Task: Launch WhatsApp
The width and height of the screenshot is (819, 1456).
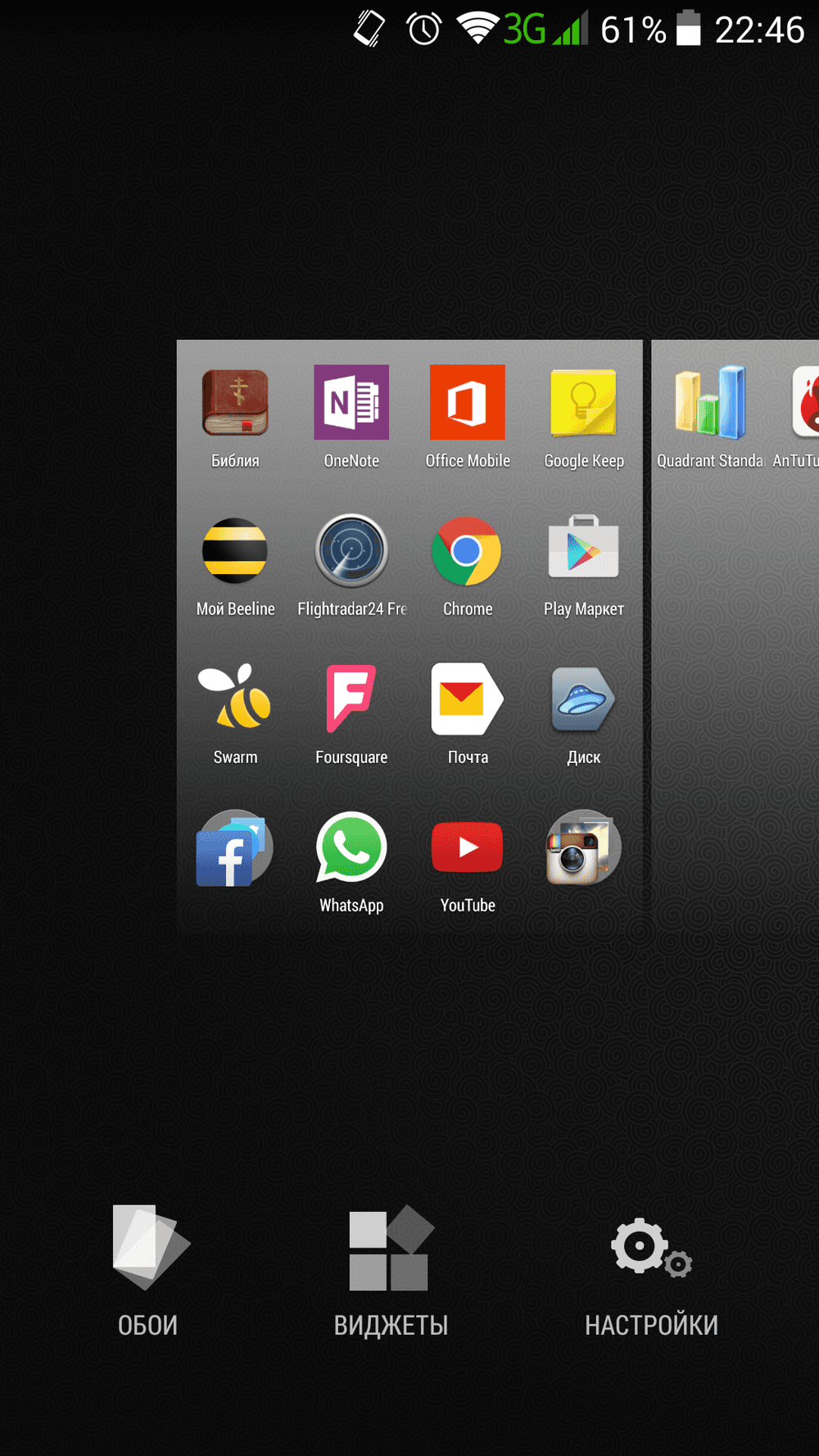Action: (x=351, y=847)
